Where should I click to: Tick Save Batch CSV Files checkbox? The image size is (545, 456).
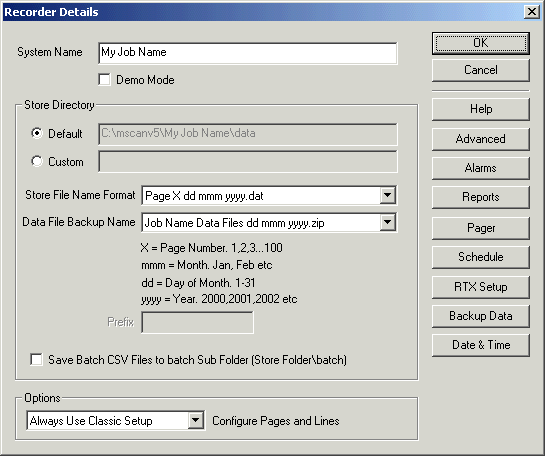(36, 359)
